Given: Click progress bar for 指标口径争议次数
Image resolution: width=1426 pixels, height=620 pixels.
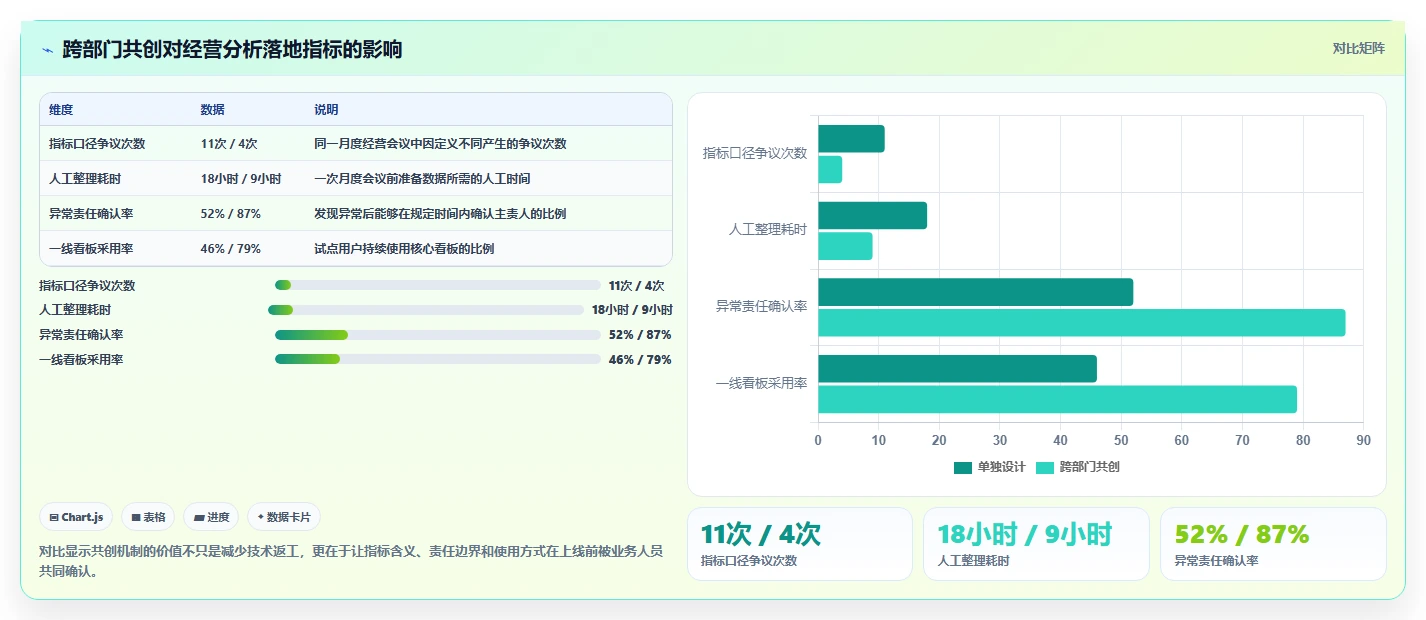Looking at the screenshot, I should coord(438,285).
